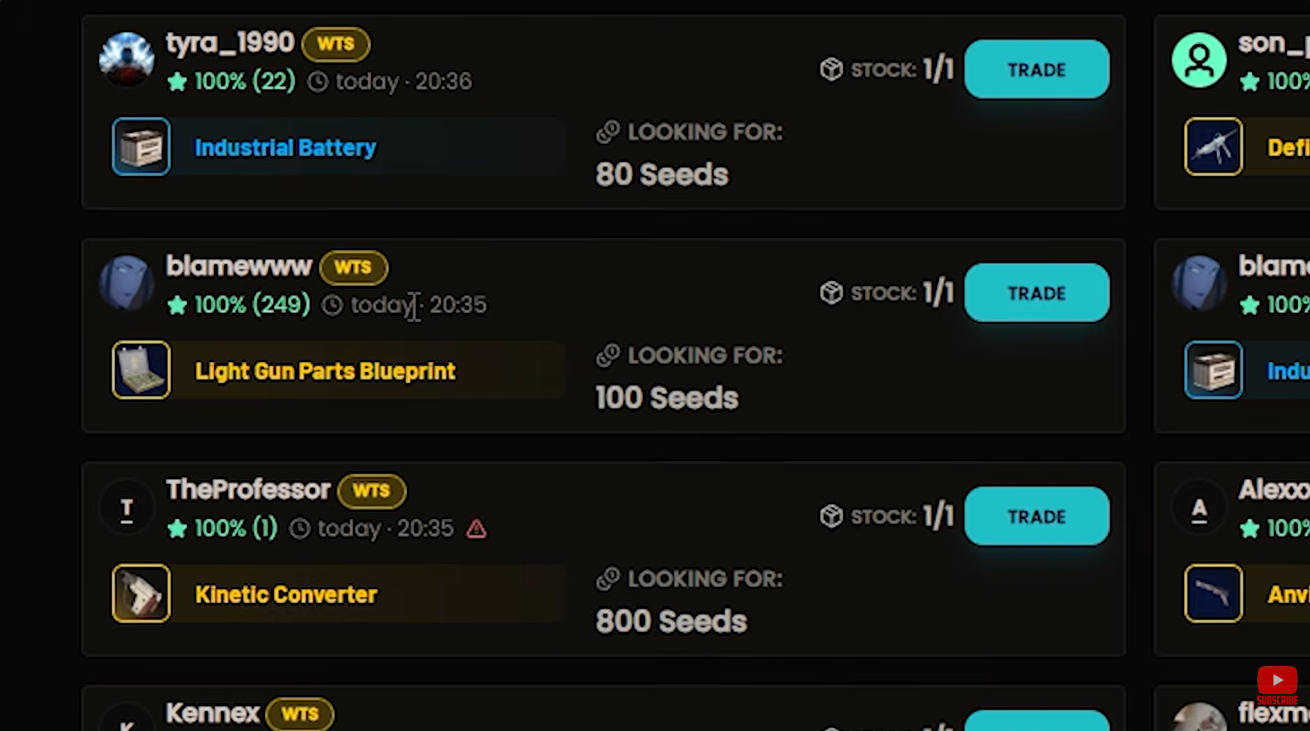Click the WTS badge beside blamewww

pos(353,267)
